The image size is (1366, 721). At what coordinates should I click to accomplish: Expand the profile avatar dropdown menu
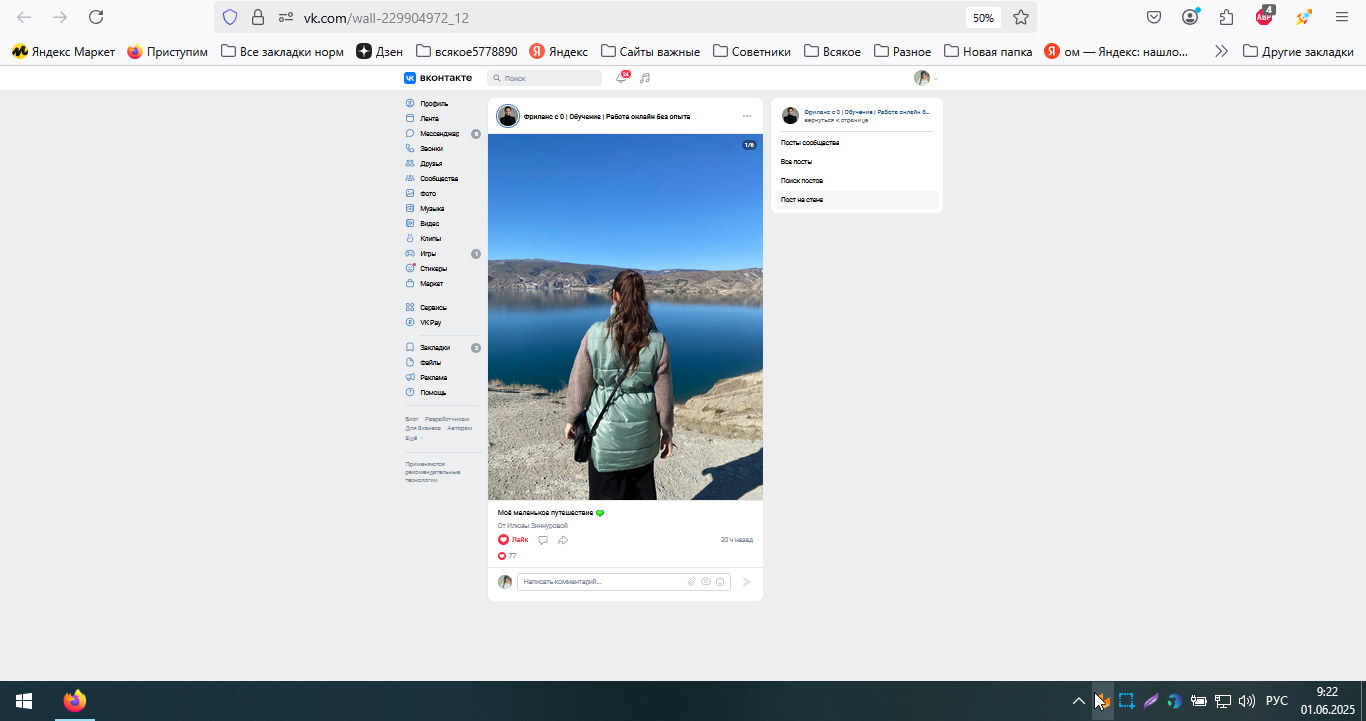pyautogui.click(x=926, y=78)
